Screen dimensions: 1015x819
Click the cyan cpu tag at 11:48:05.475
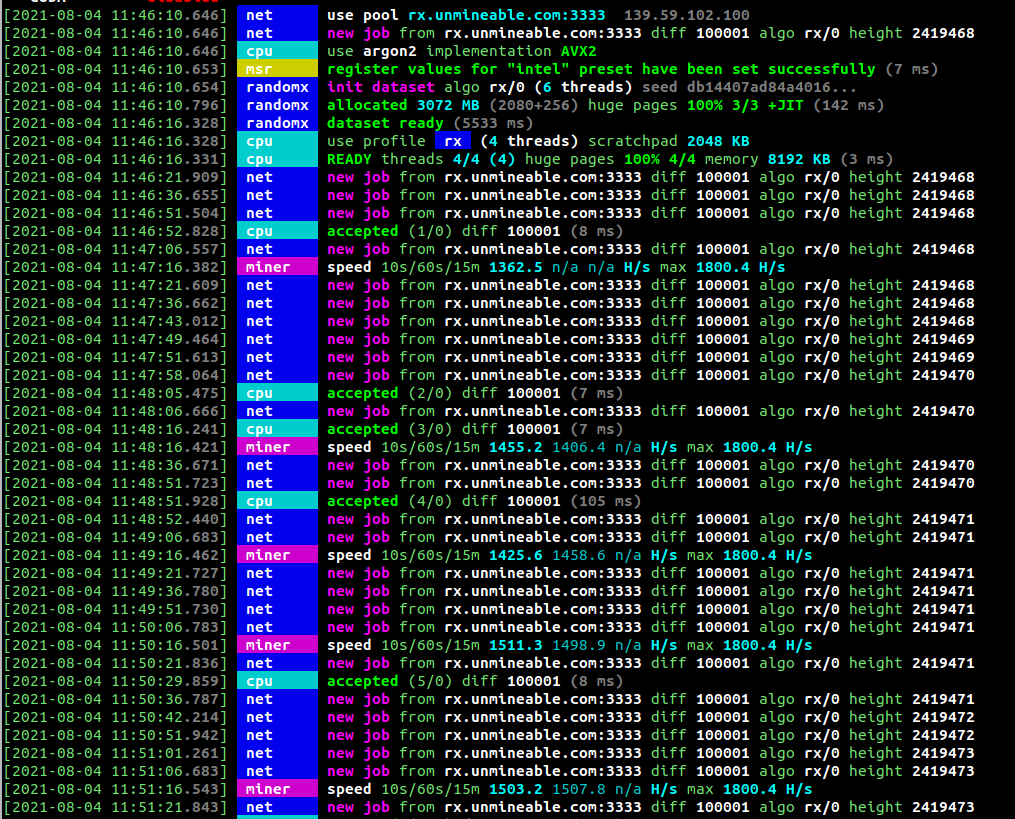point(277,393)
